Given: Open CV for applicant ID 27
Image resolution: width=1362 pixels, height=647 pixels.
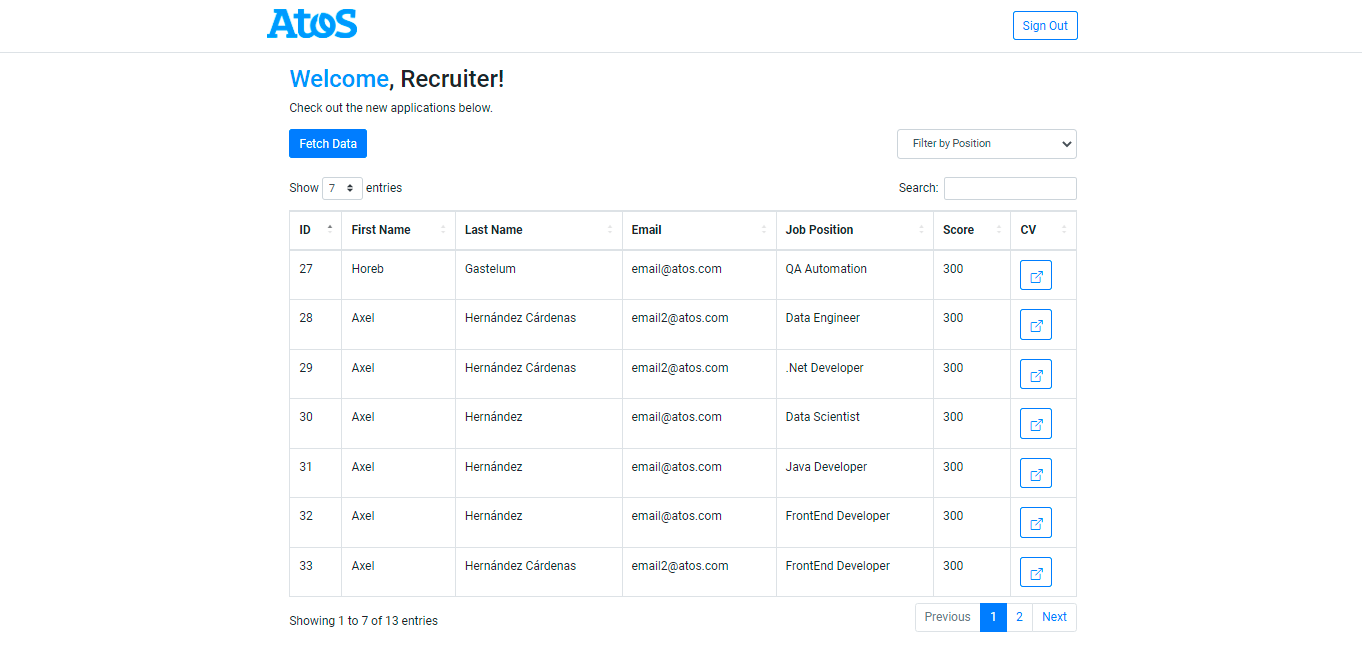Looking at the screenshot, I should 1036,275.
